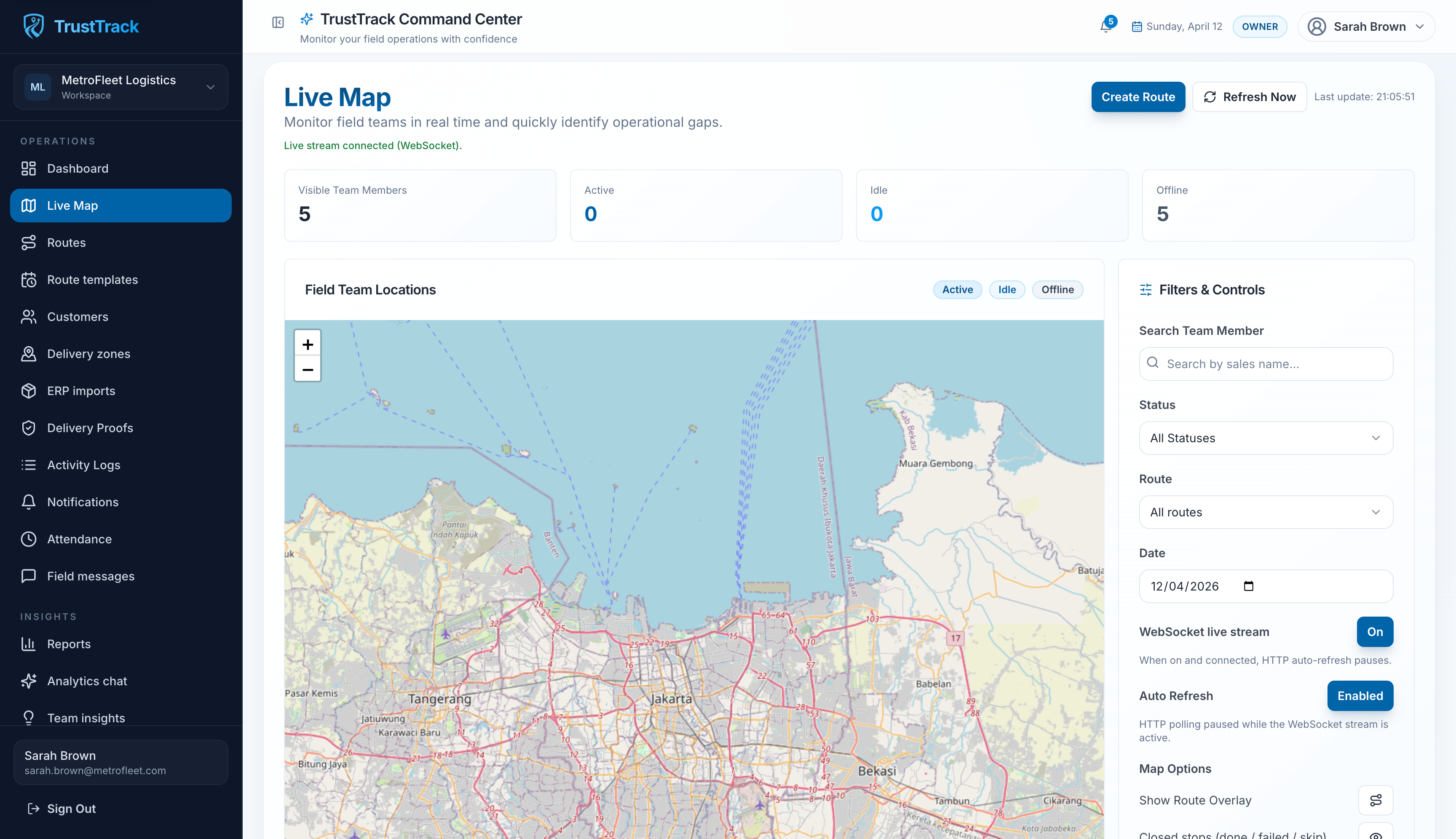
Task: Open Field messages
Action: pos(121,576)
